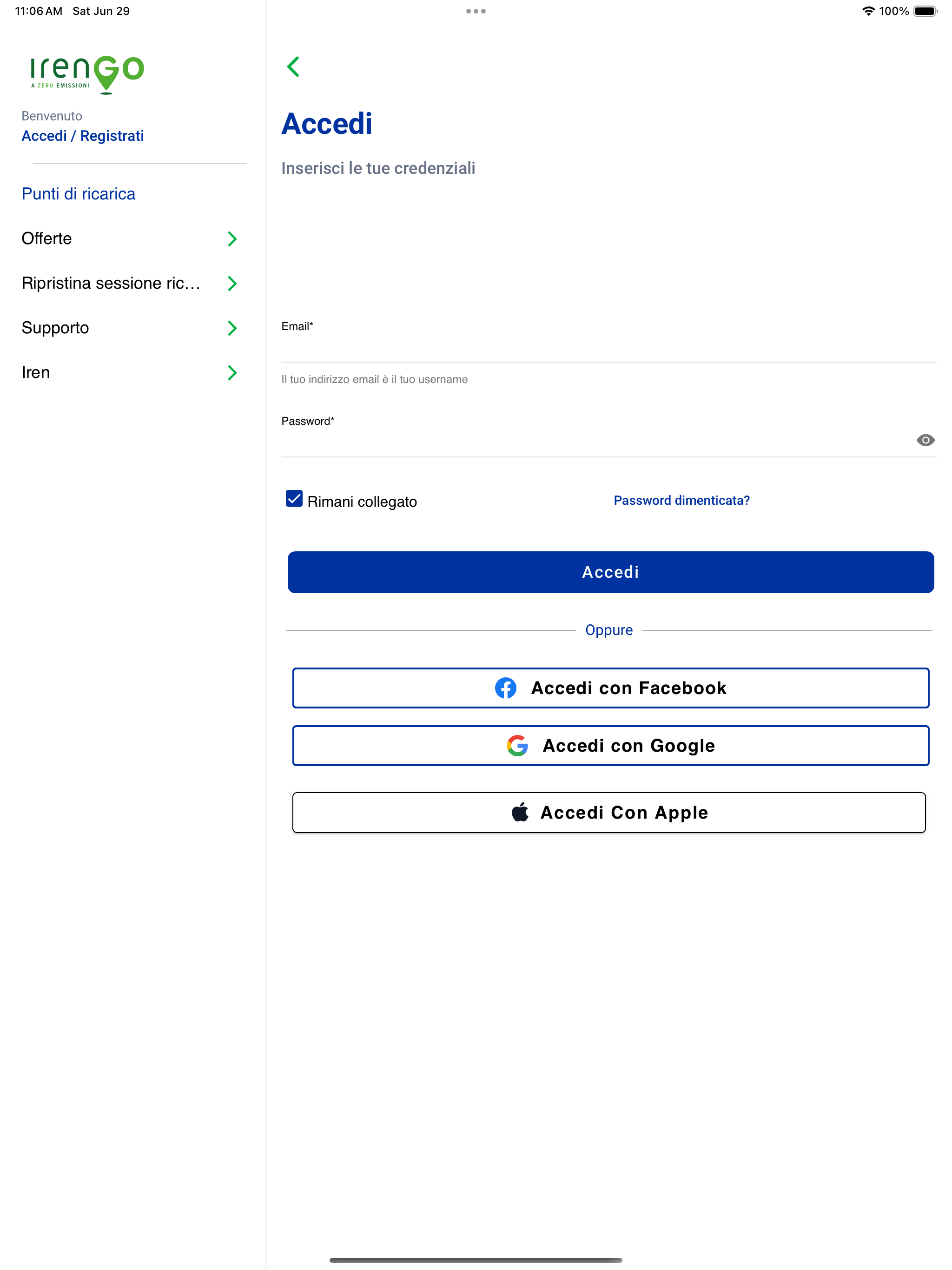Open Password dimenticata link
The height and width of the screenshot is (1270, 952).
(x=681, y=500)
